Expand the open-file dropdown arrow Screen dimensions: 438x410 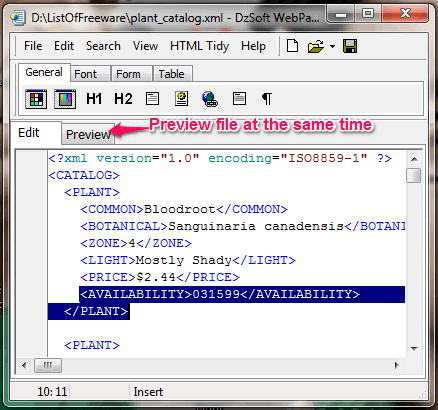coord(332,46)
